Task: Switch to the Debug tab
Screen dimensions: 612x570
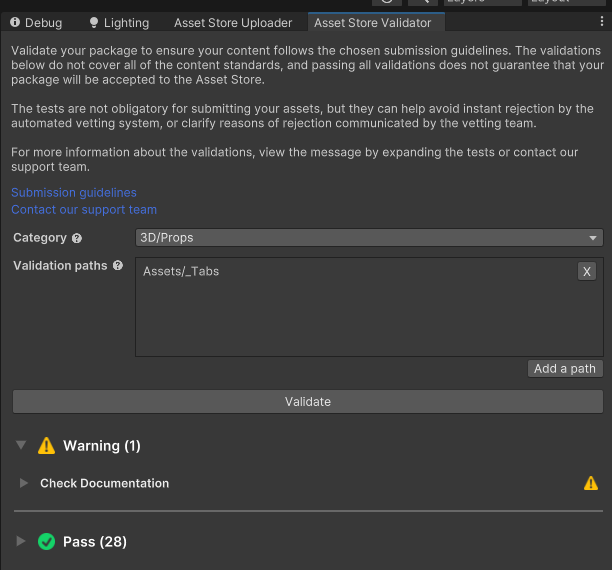Action: [36, 23]
